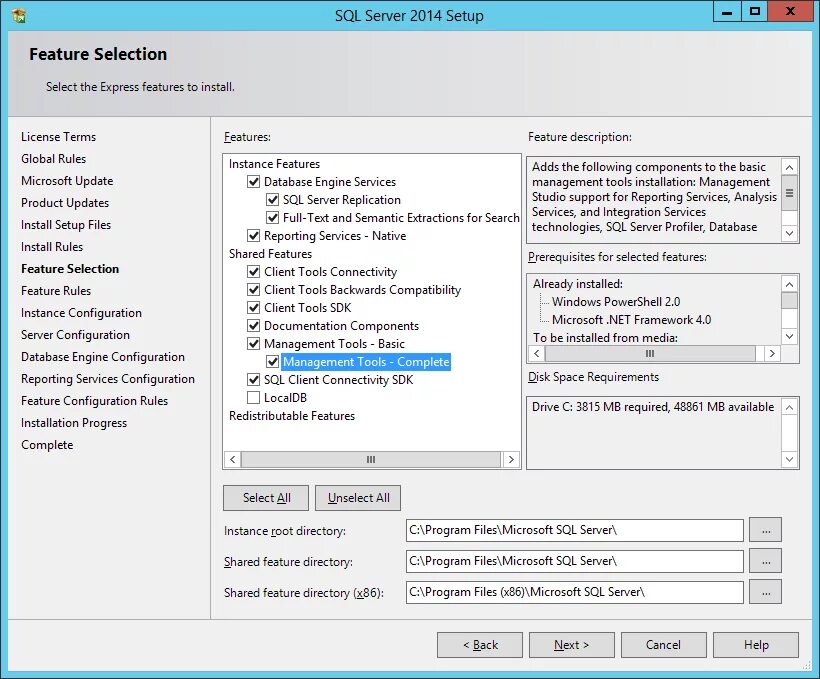Browse for Shared feature directory (x86)
Image resolution: width=820 pixels, height=679 pixels.
point(766,592)
